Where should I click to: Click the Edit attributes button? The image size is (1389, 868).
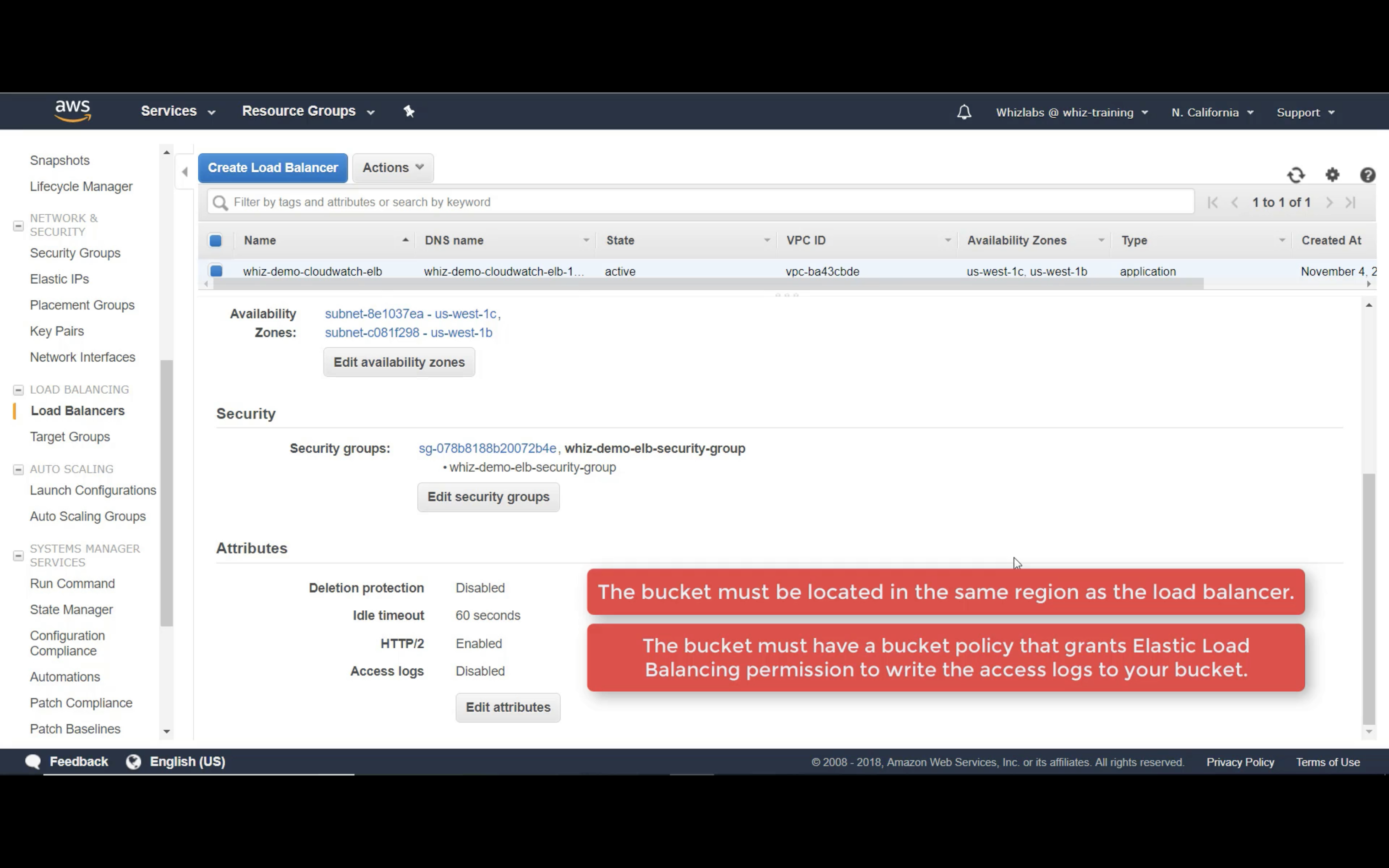tap(507, 707)
